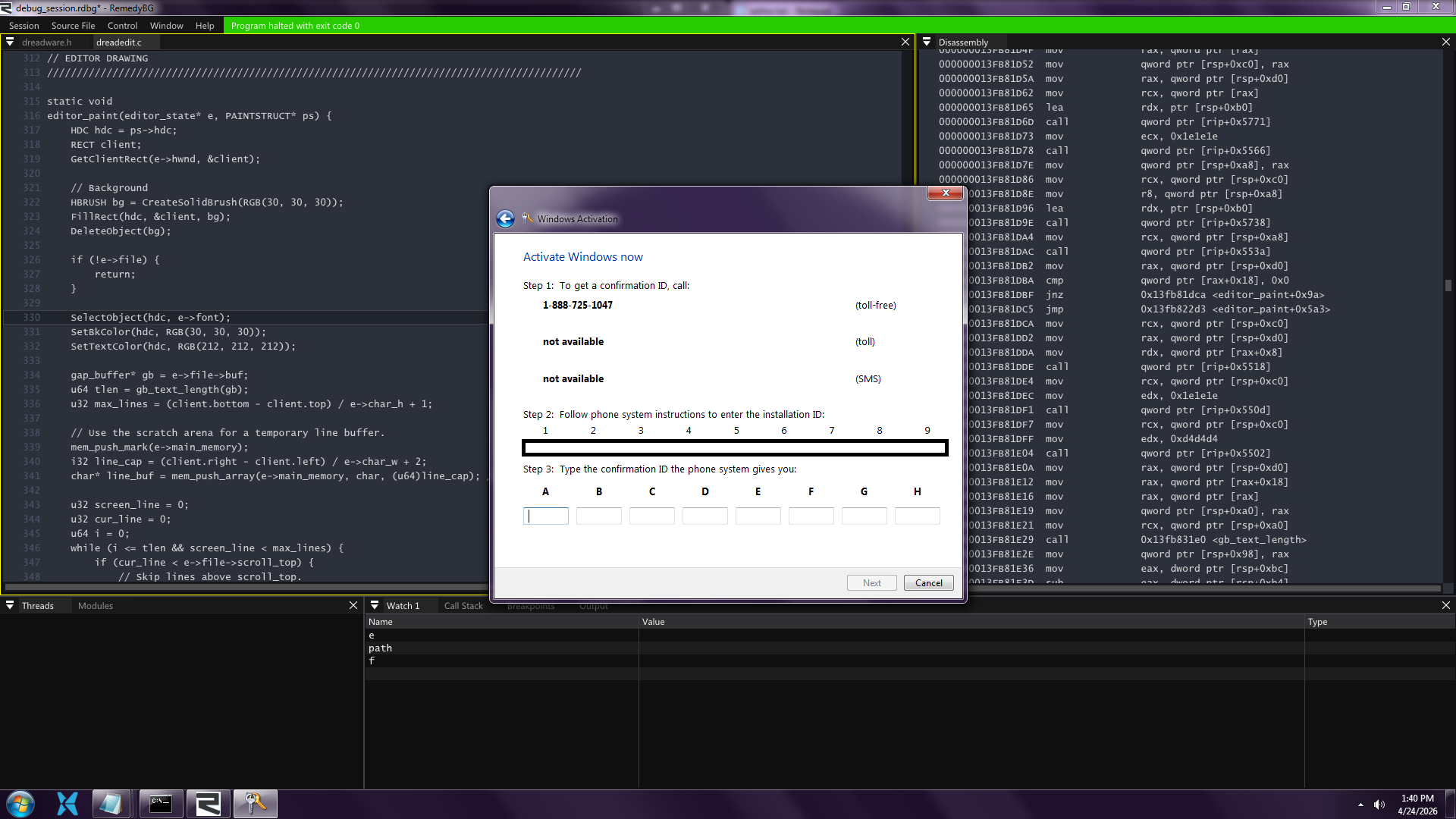
Task: Expand the Watch panel dropdown triangle
Action: (x=375, y=605)
